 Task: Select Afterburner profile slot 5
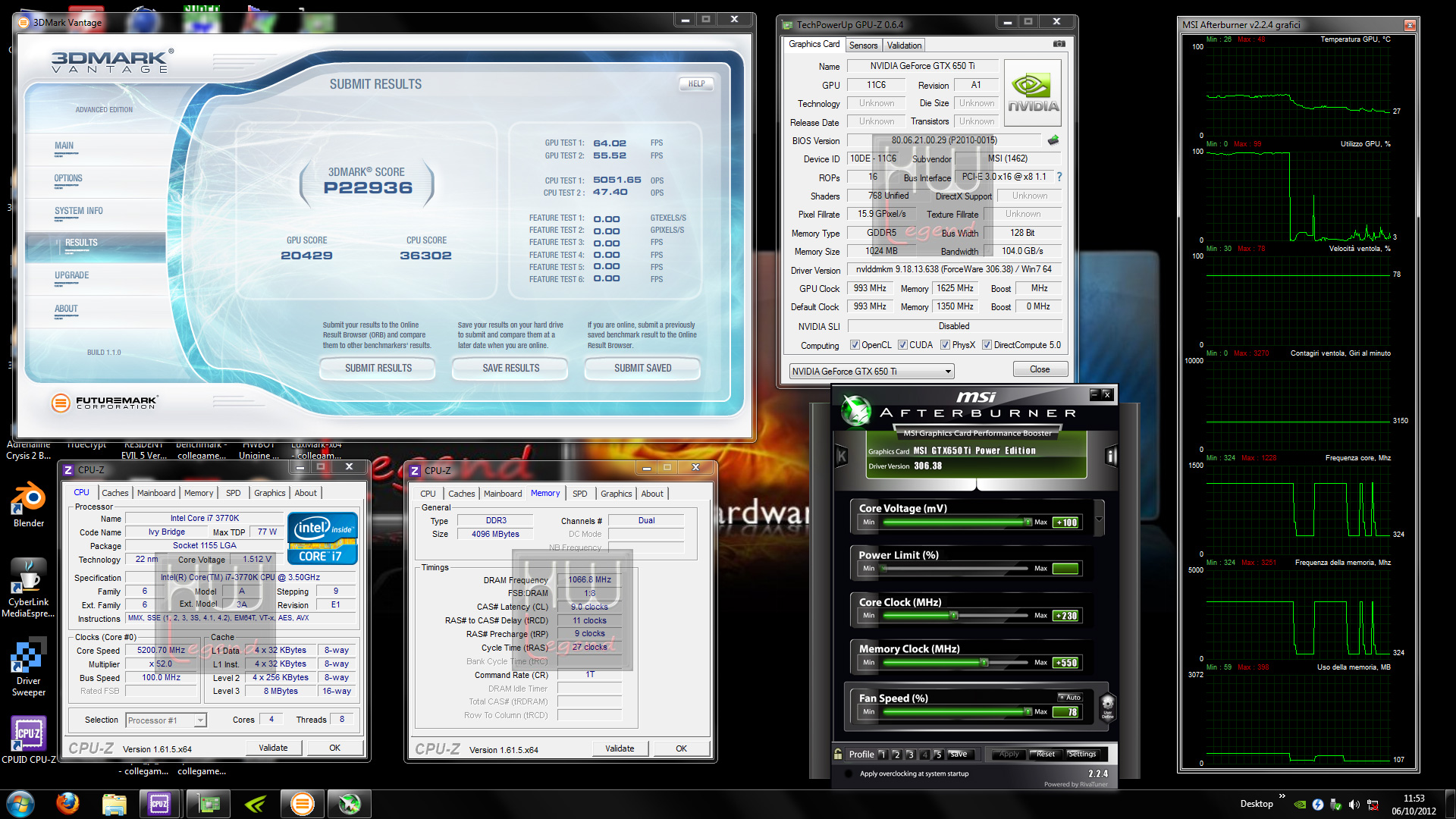938,755
